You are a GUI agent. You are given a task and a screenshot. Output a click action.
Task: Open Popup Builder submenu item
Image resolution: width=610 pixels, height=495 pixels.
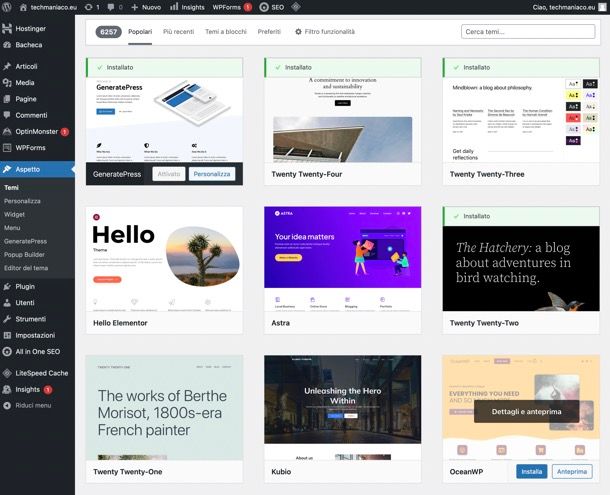[x=24, y=255]
